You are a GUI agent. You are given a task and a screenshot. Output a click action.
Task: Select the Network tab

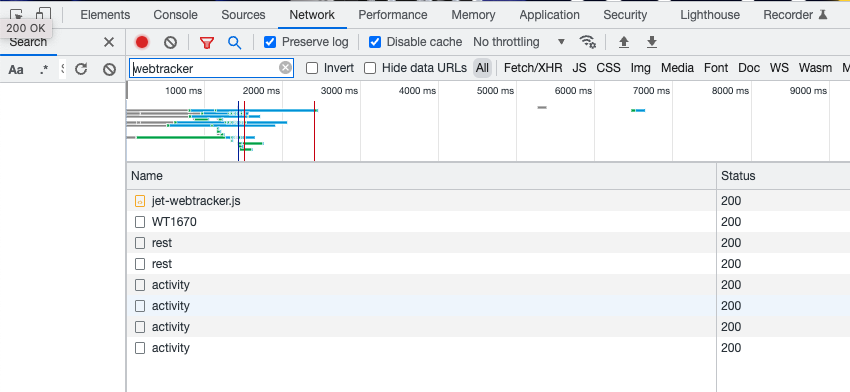pyautogui.click(x=312, y=15)
